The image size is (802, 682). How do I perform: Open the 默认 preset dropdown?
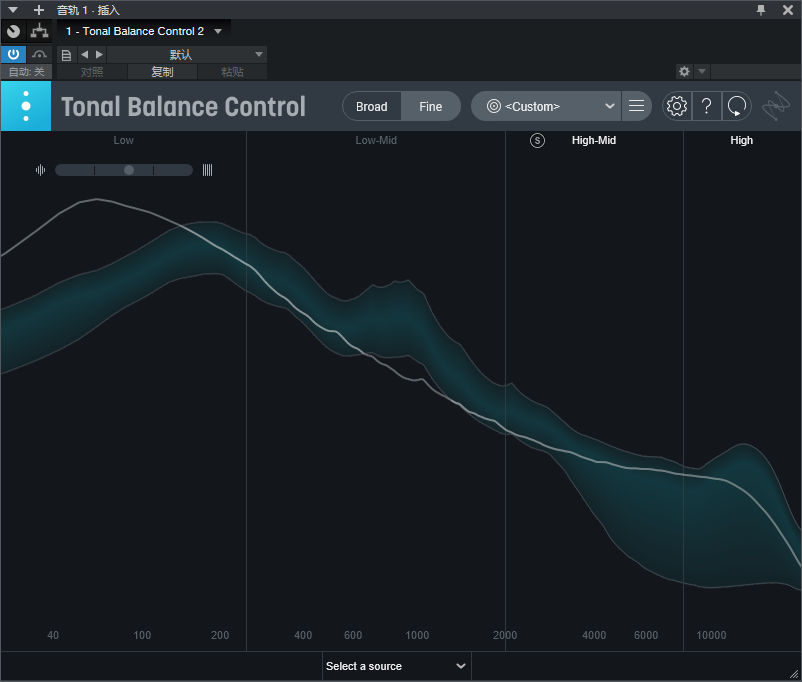coord(187,54)
